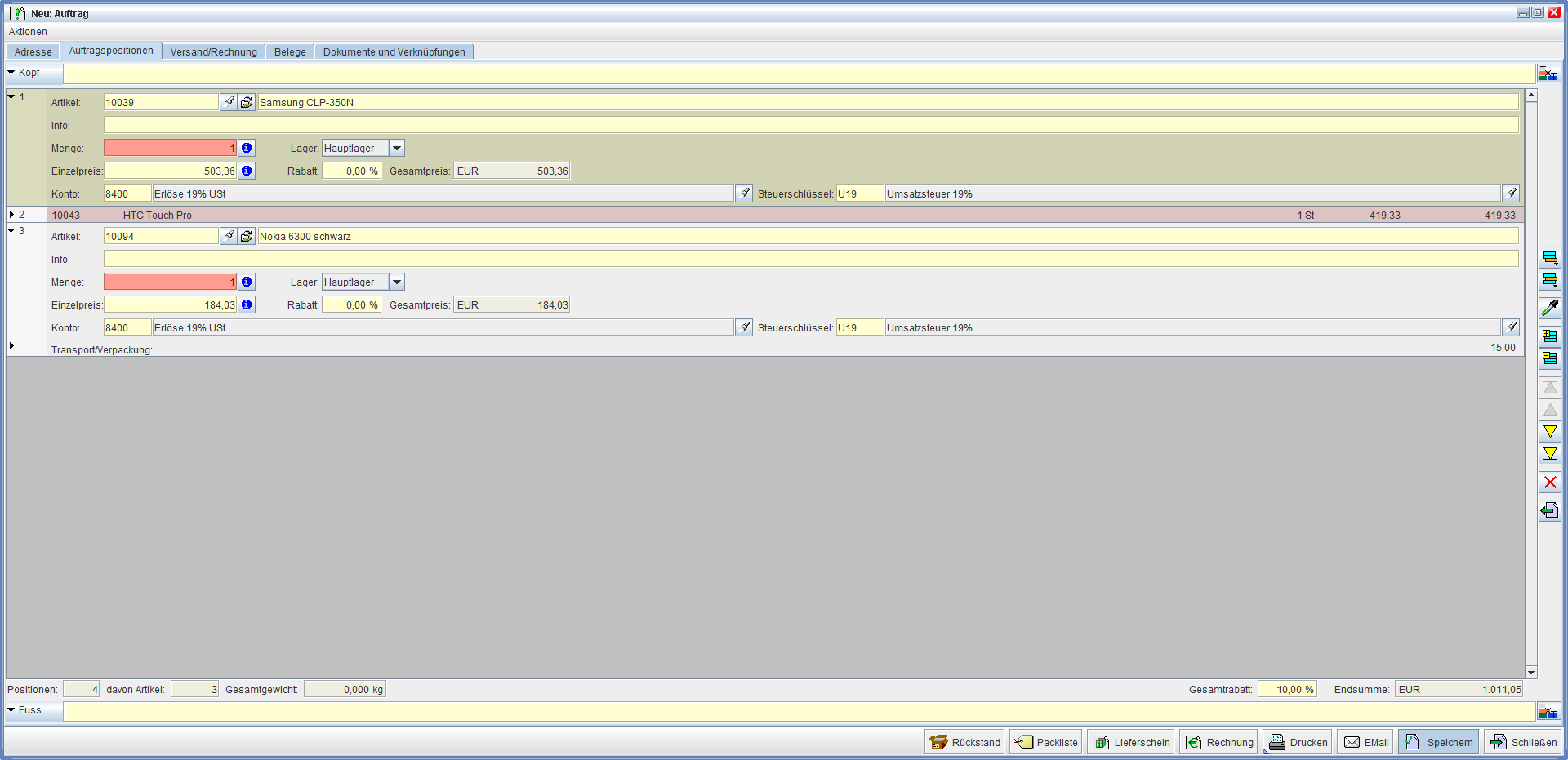Expand position 2 HTC Touch Pro

click(x=11, y=215)
